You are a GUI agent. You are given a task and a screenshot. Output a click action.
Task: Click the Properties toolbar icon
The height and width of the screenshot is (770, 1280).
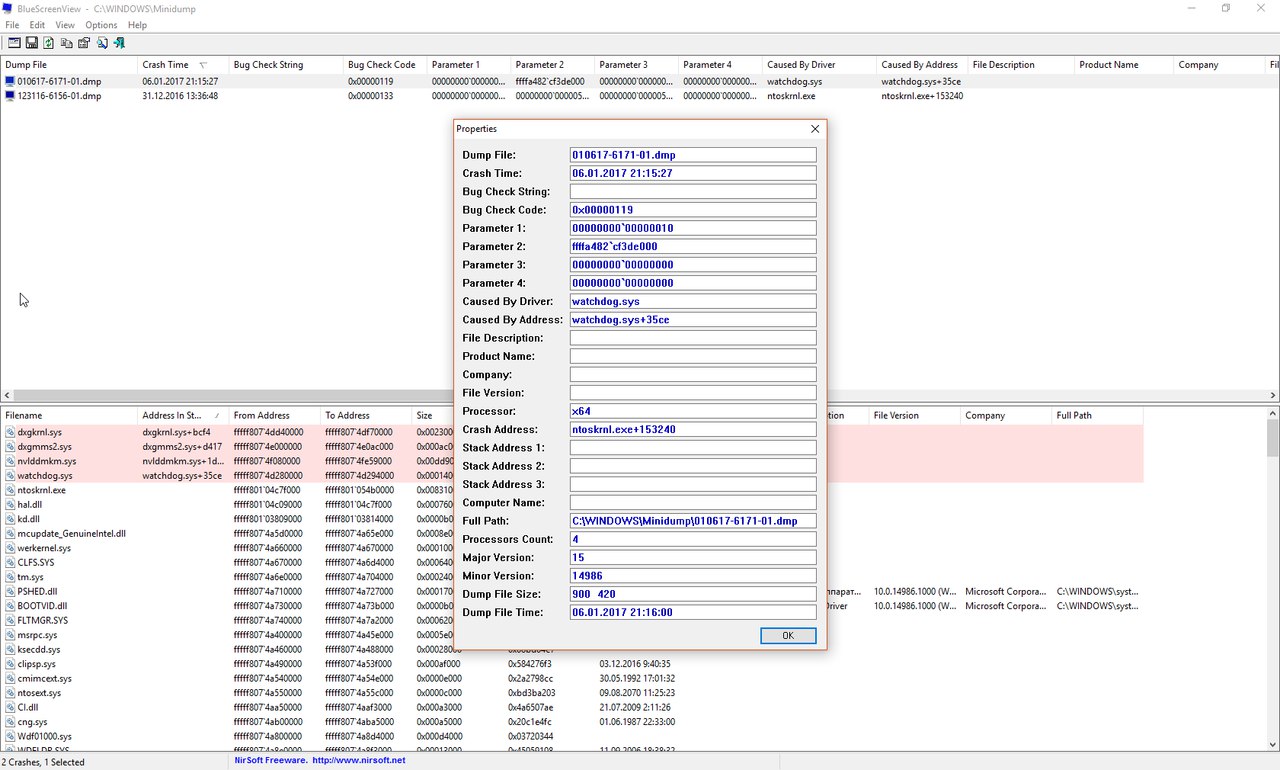coord(84,43)
